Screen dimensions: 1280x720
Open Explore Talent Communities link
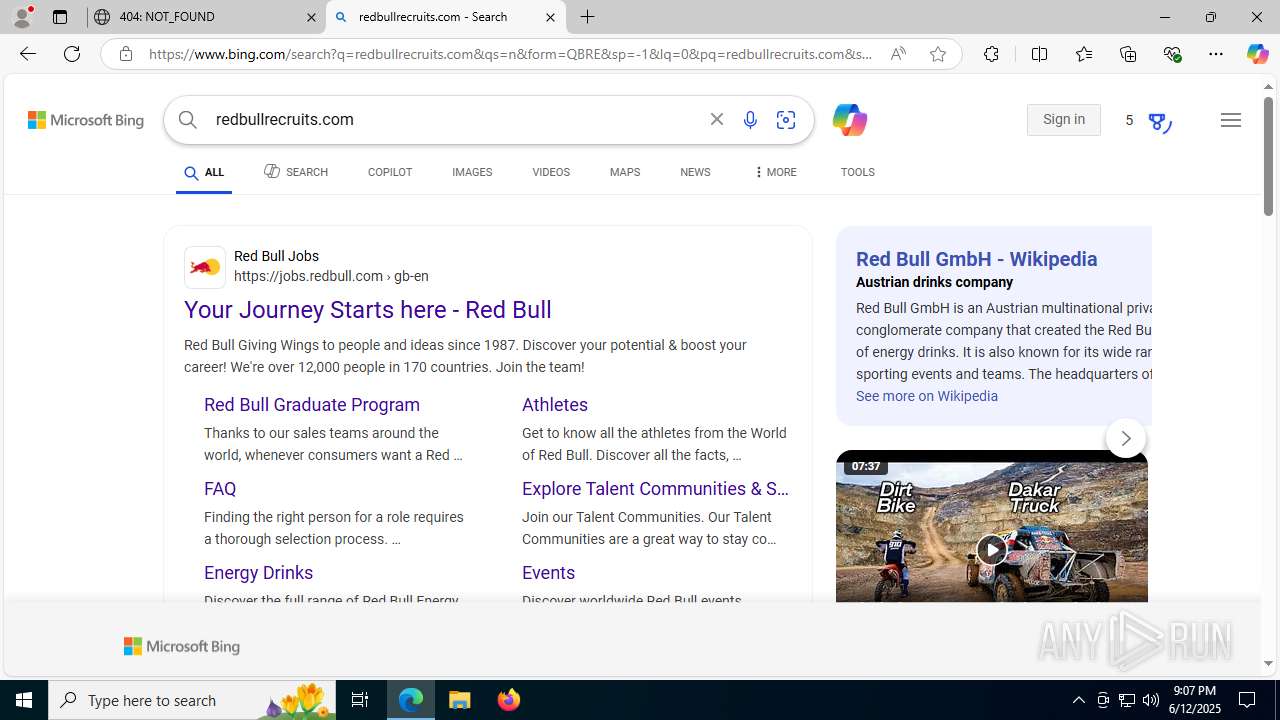655,489
